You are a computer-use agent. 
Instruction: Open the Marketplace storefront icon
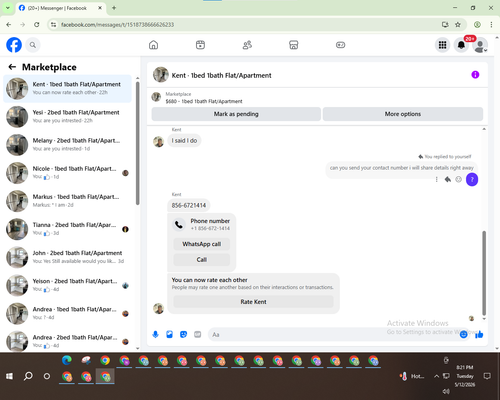click(x=294, y=45)
